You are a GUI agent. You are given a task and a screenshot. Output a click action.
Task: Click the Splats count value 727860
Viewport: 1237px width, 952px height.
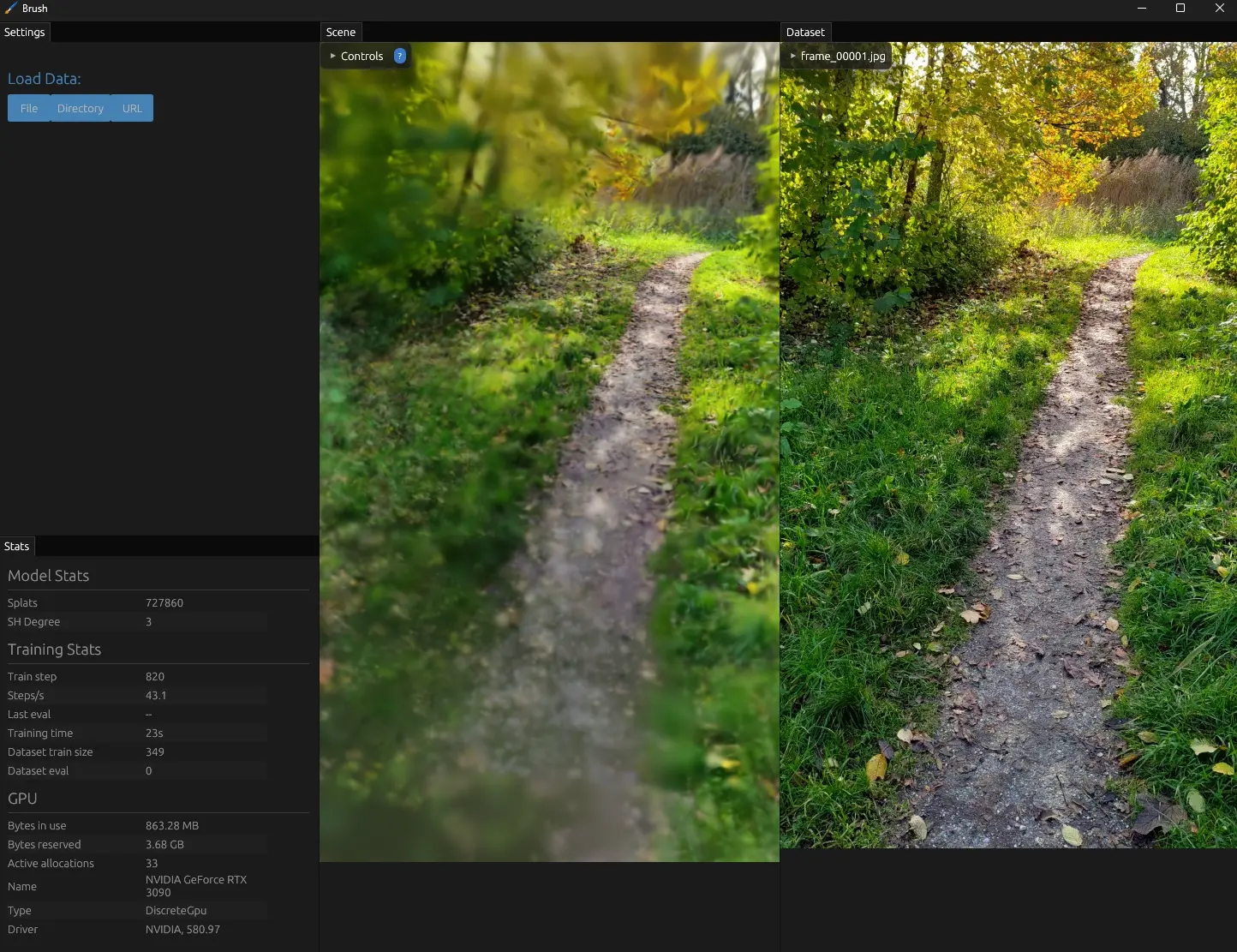(164, 603)
